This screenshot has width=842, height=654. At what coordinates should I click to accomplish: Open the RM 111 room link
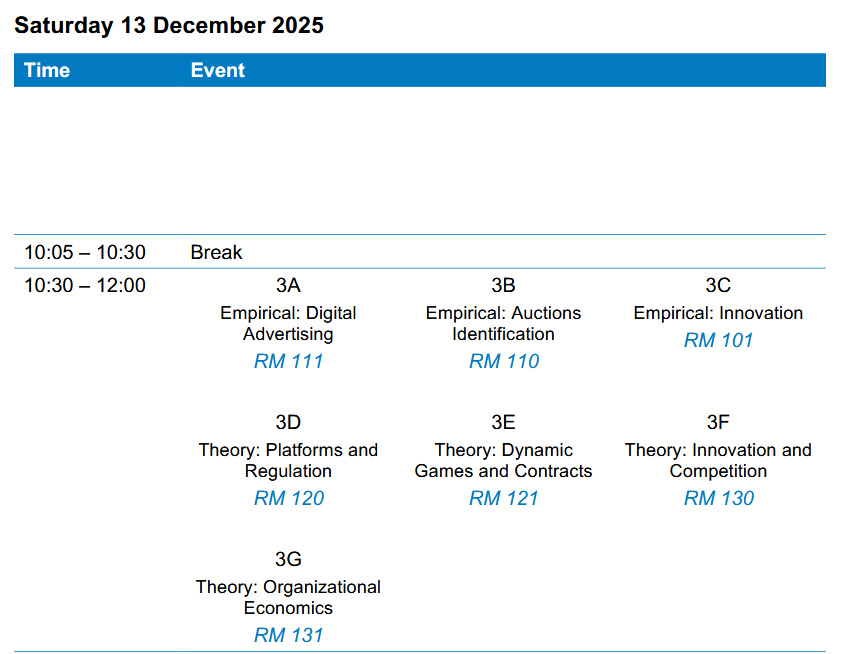288,362
